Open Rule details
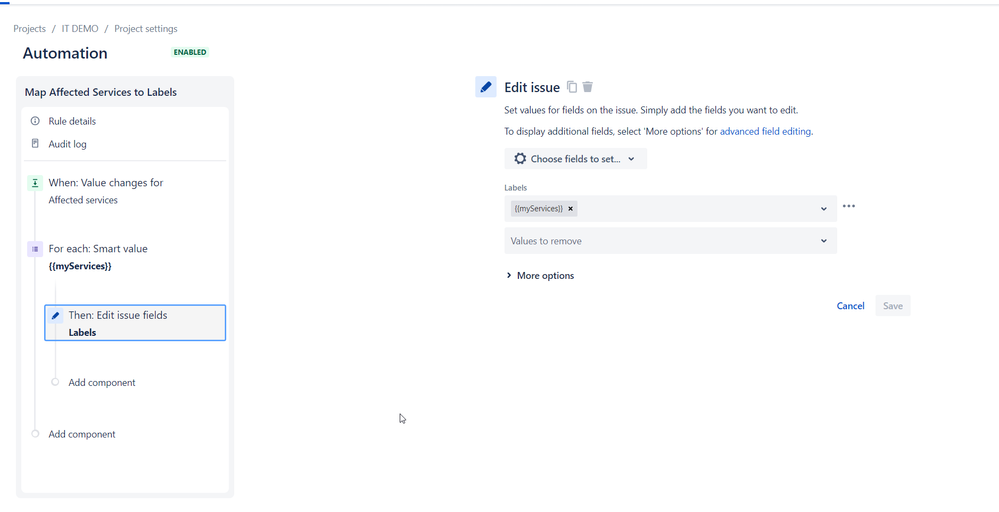 (72, 121)
